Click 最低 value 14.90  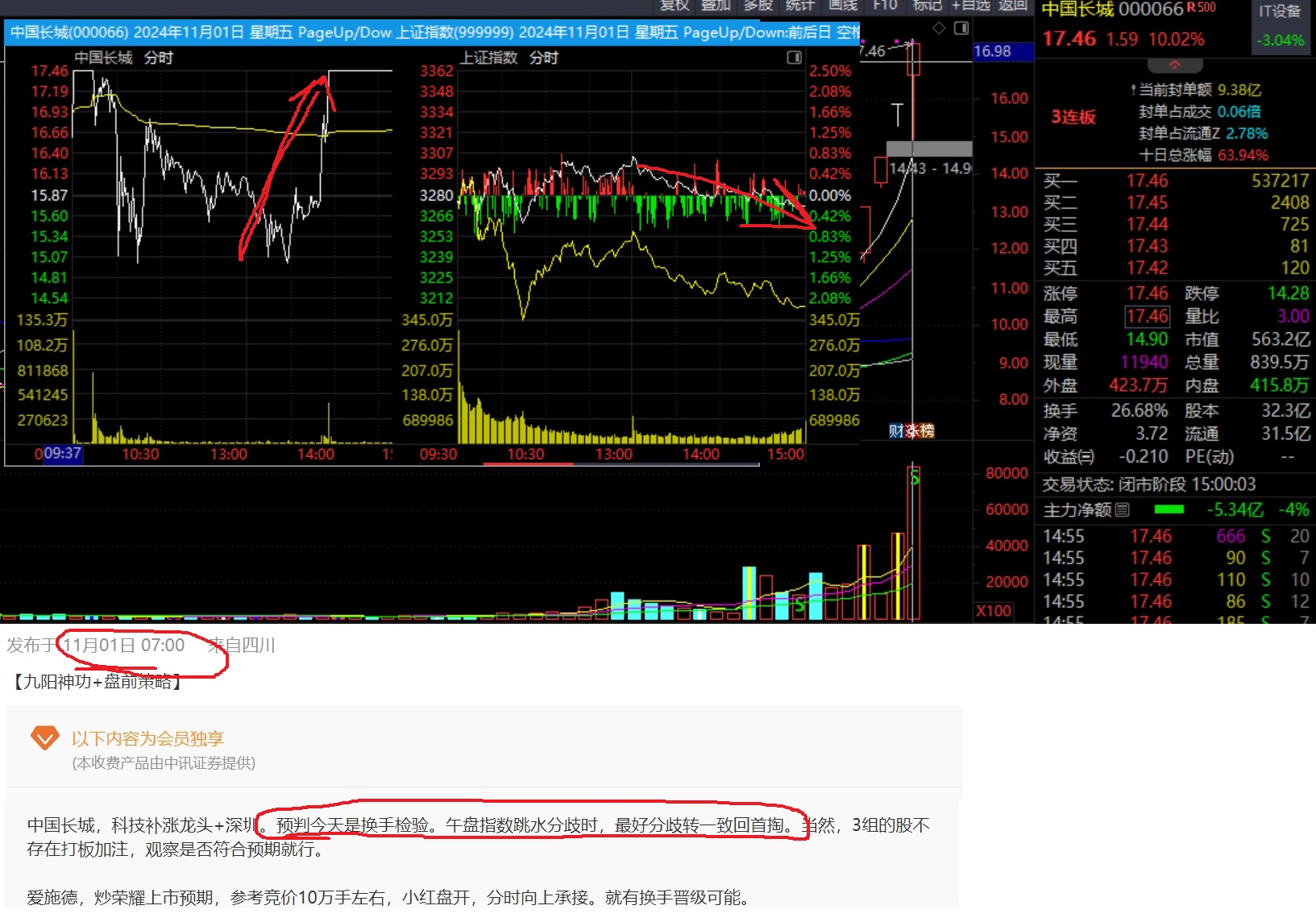click(x=1147, y=339)
